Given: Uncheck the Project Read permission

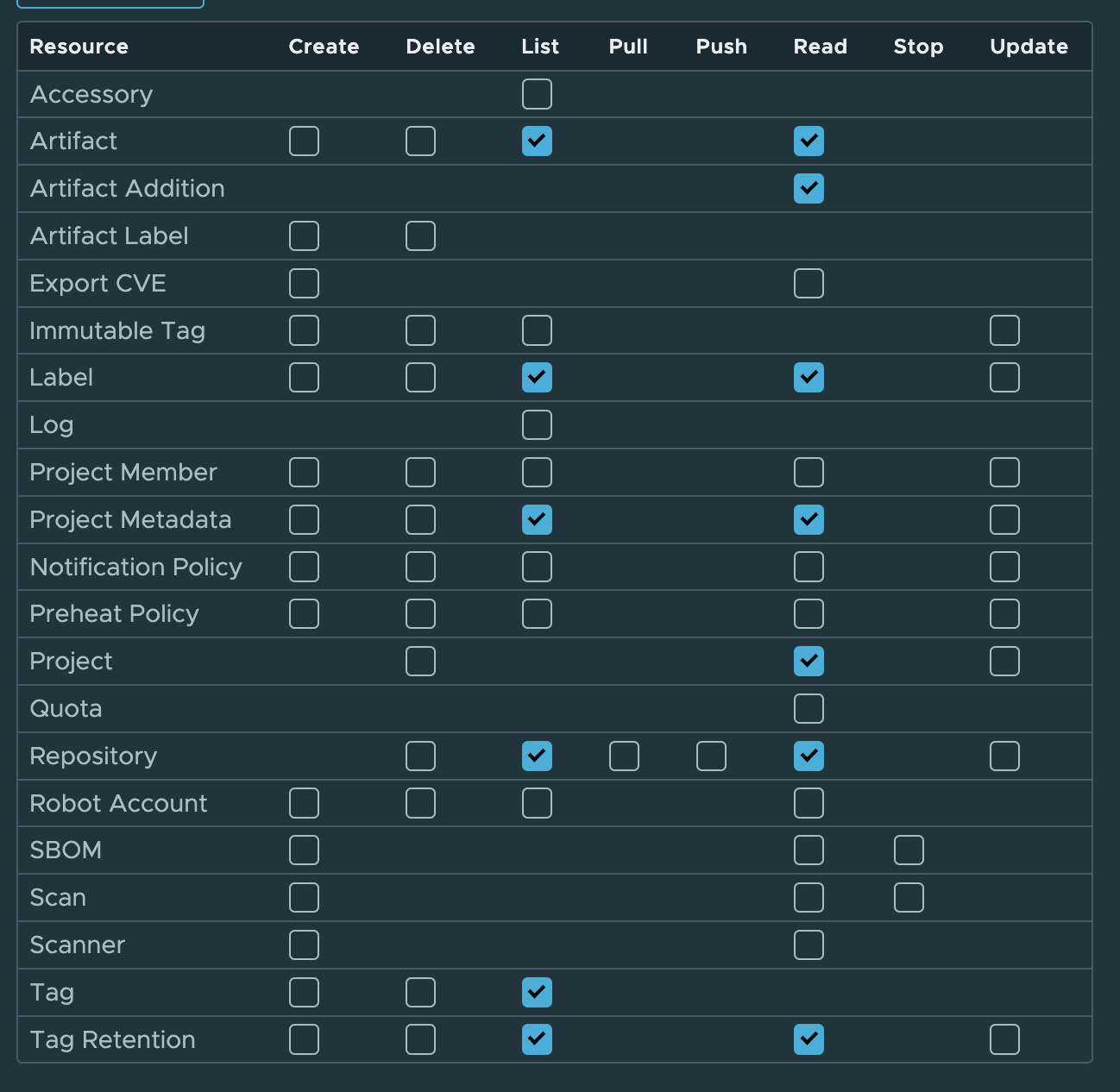Looking at the screenshot, I should click(x=809, y=662).
